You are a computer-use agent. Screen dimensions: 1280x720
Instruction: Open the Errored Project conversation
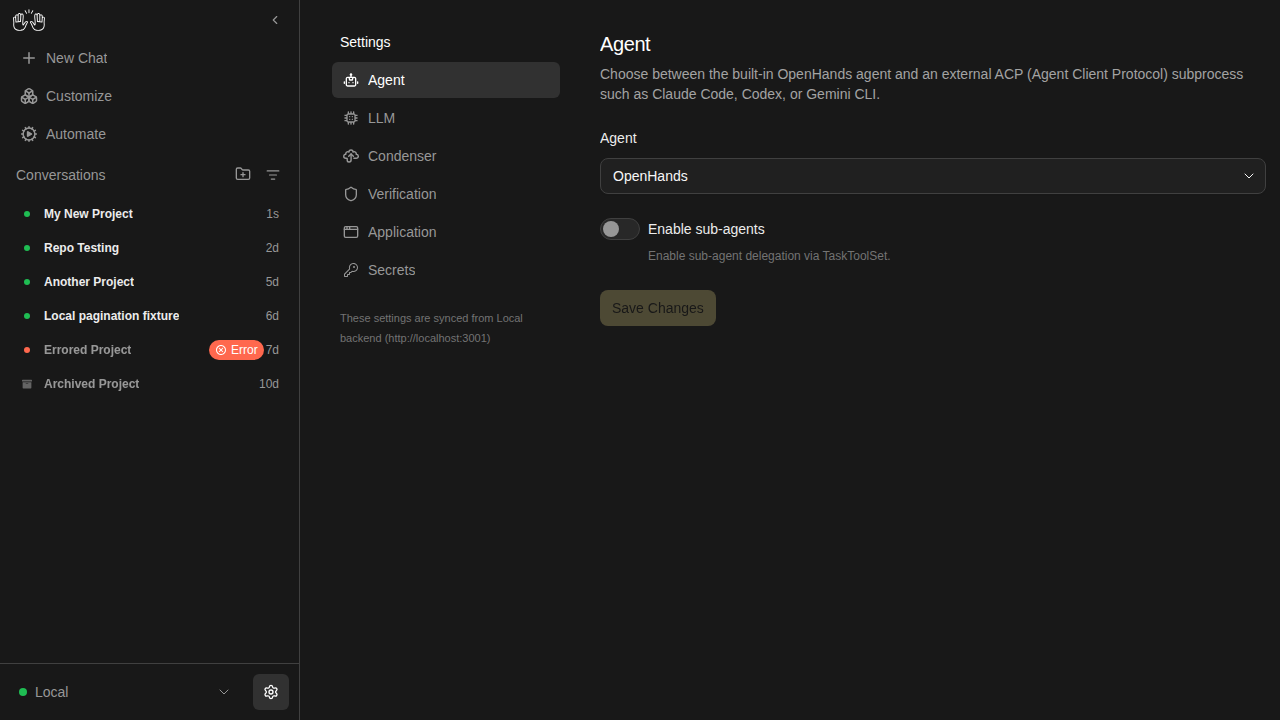coord(149,350)
